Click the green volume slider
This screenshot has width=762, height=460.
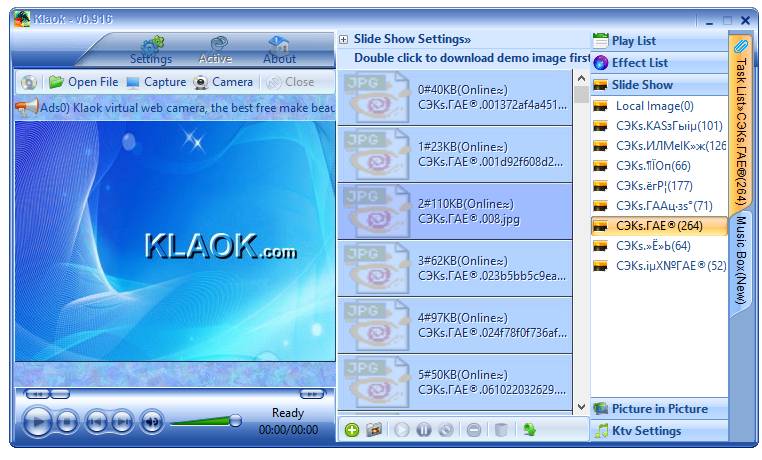[205, 421]
